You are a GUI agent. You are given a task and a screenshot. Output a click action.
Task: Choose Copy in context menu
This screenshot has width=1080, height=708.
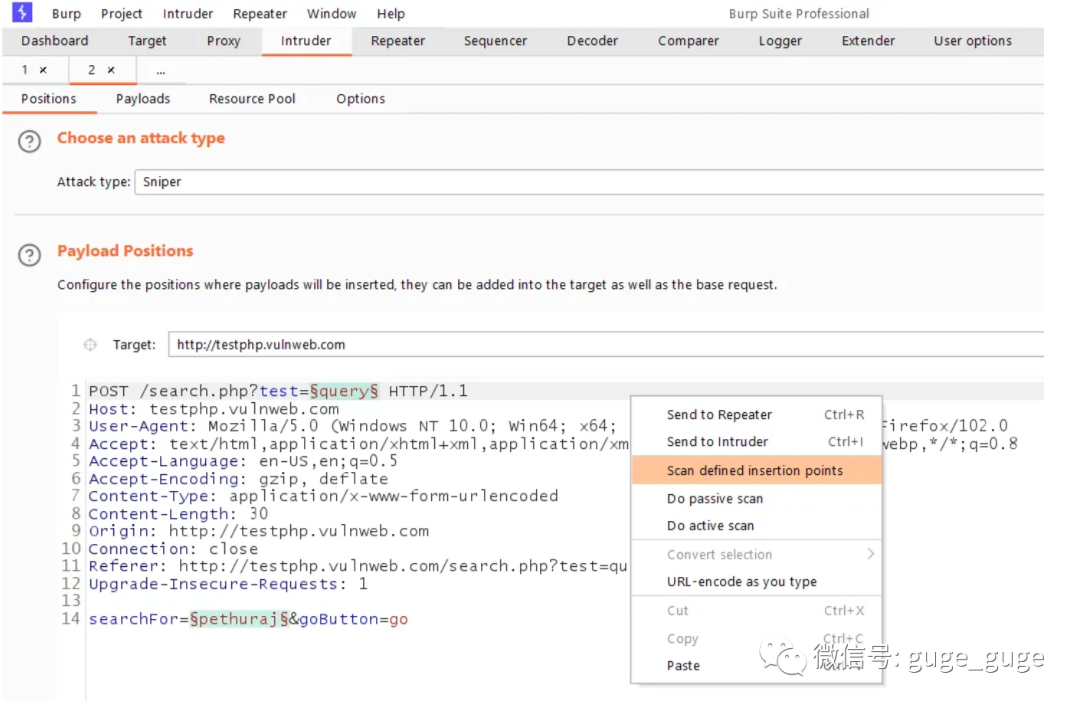[x=756, y=638]
